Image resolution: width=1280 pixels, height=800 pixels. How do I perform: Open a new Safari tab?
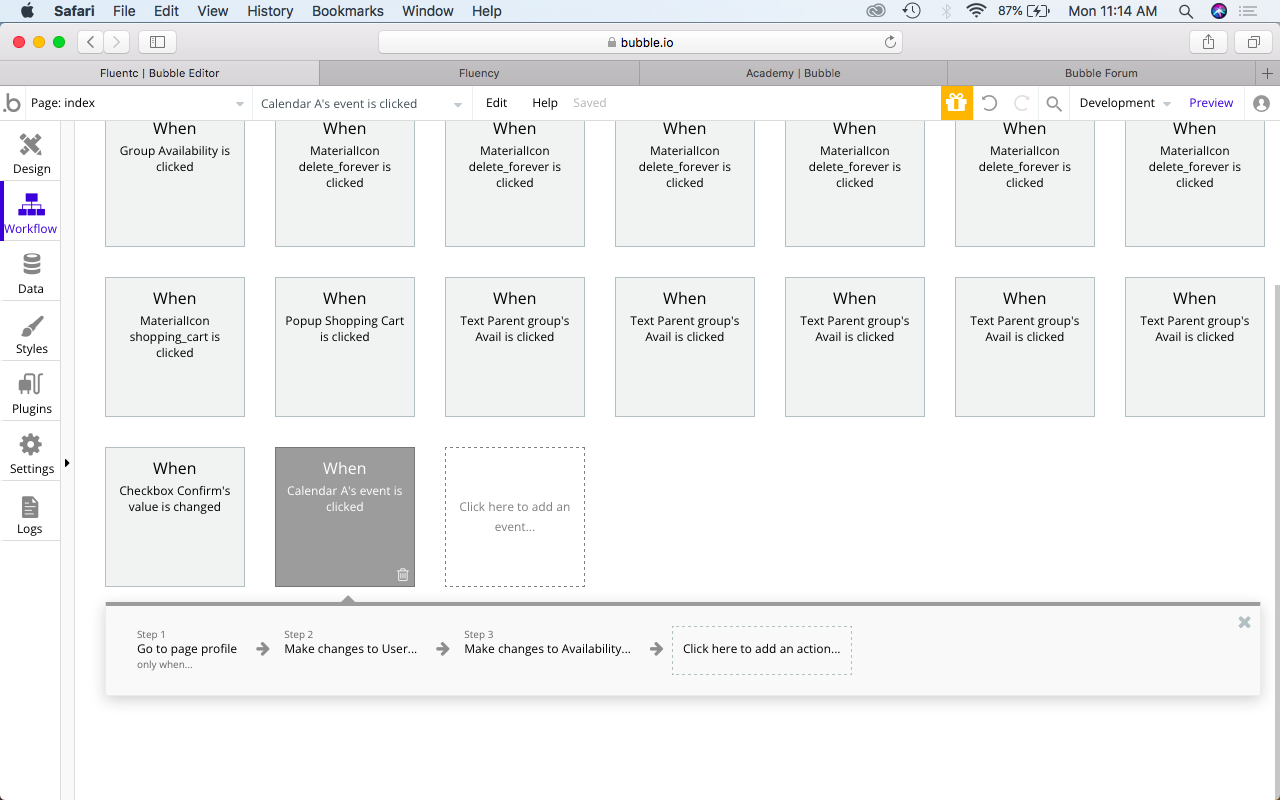1268,73
